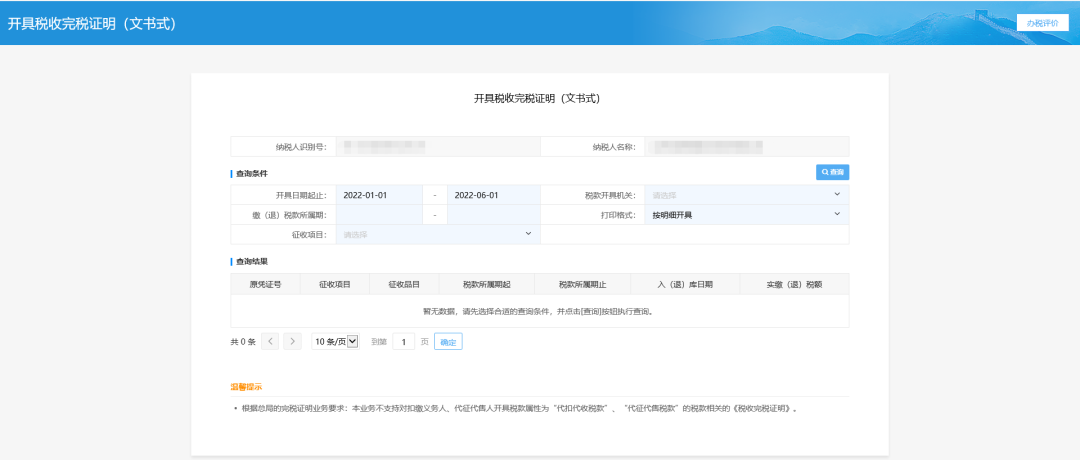
Task: Click the 征收项目 column header in results
Action: click(334, 284)
